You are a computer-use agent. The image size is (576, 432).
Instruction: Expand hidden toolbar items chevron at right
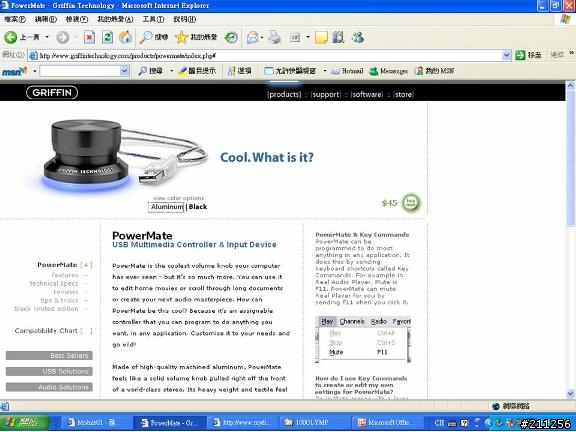click(572, 53)
